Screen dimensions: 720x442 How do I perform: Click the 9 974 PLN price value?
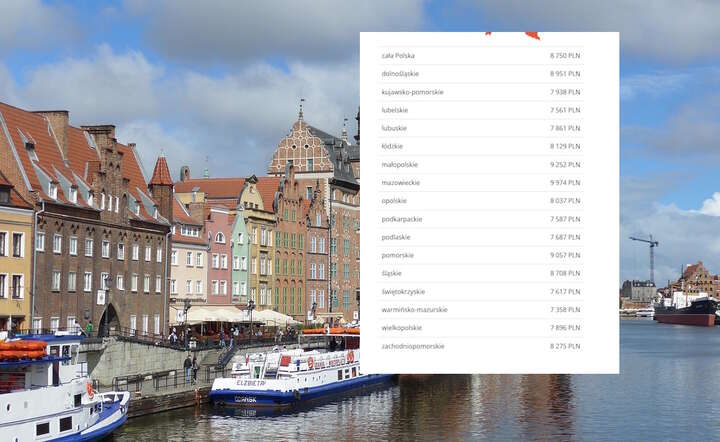click(x=564, y=183)
